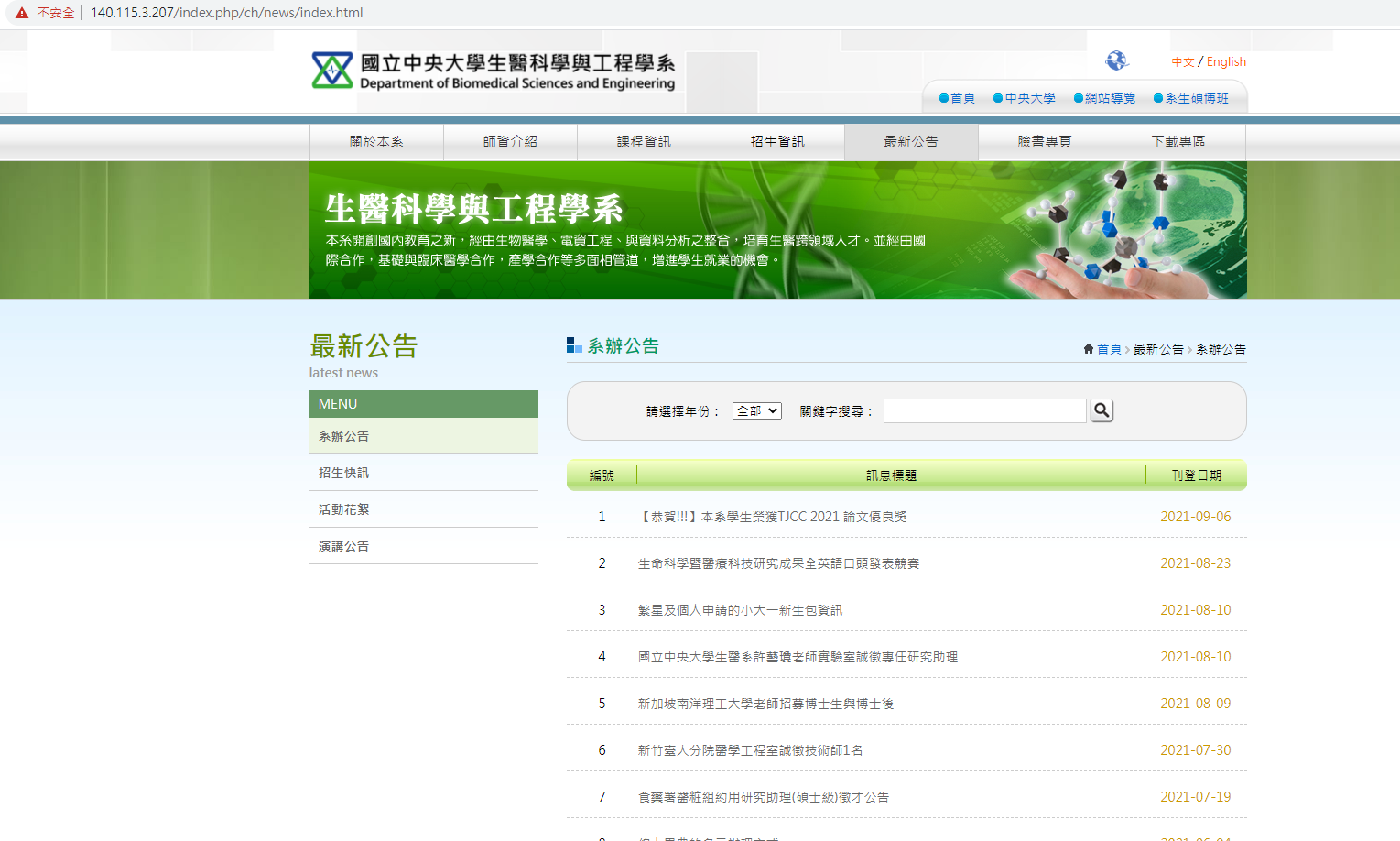Click the insecure site warning icon
Screen dimensions: 1400x841
tap(22, 13)
